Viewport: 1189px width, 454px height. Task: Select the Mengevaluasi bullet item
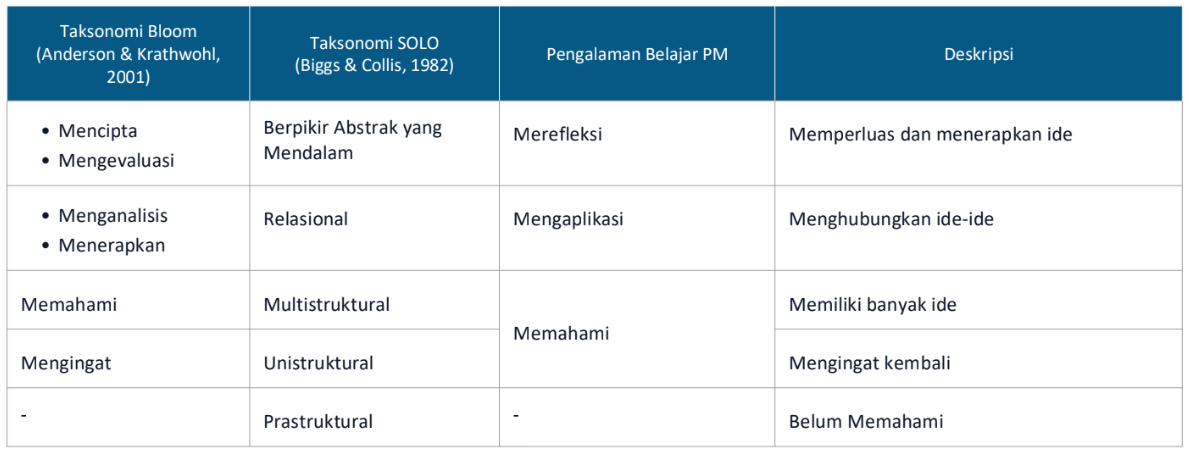(x=116, y=160)
